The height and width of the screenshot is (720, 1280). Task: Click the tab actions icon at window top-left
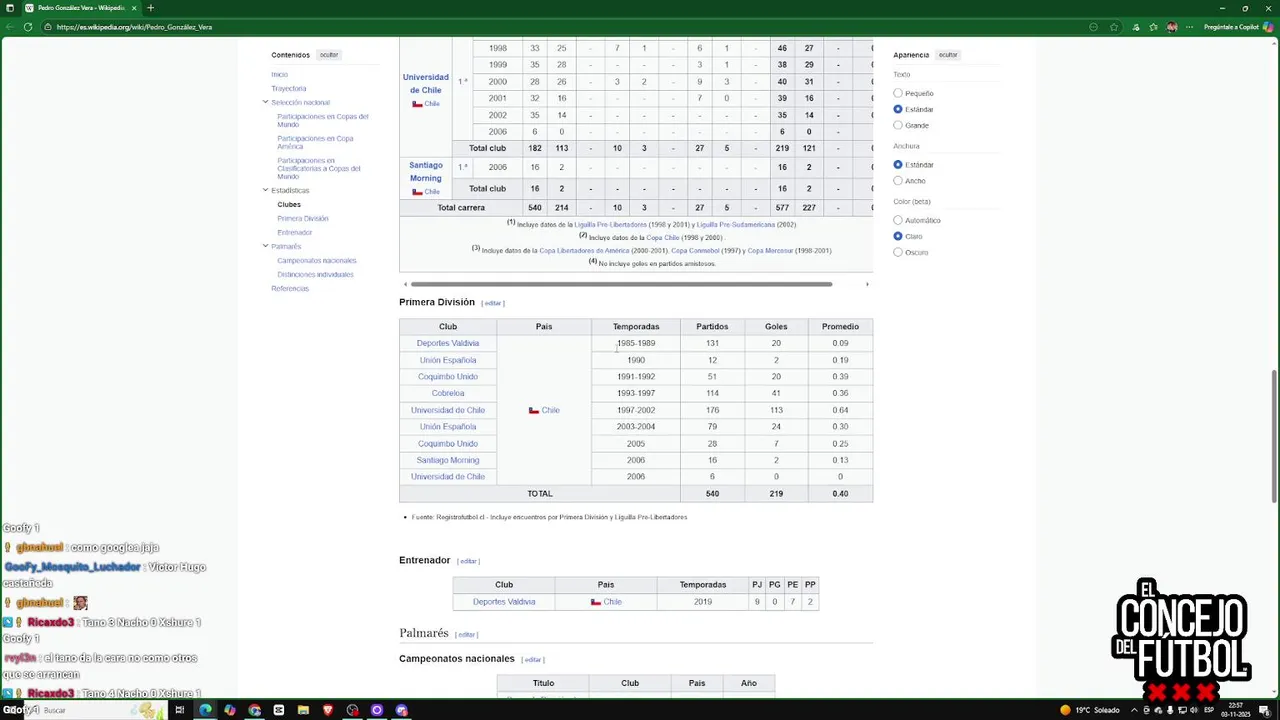(x=9, y=8)
